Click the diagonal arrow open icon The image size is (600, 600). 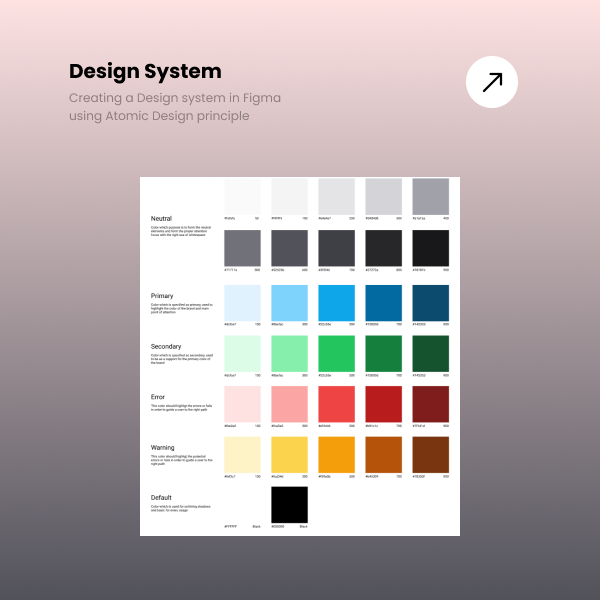(492, 82)
